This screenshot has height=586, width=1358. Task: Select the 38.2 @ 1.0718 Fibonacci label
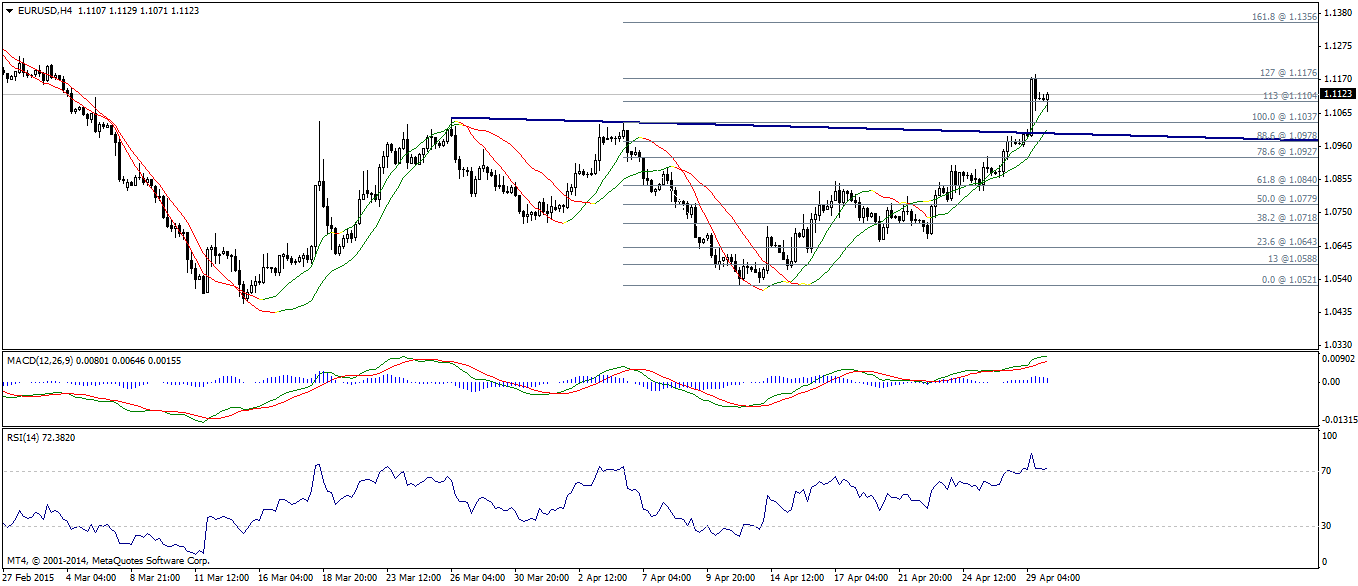pyautogui.click(x=1285, y=217)
